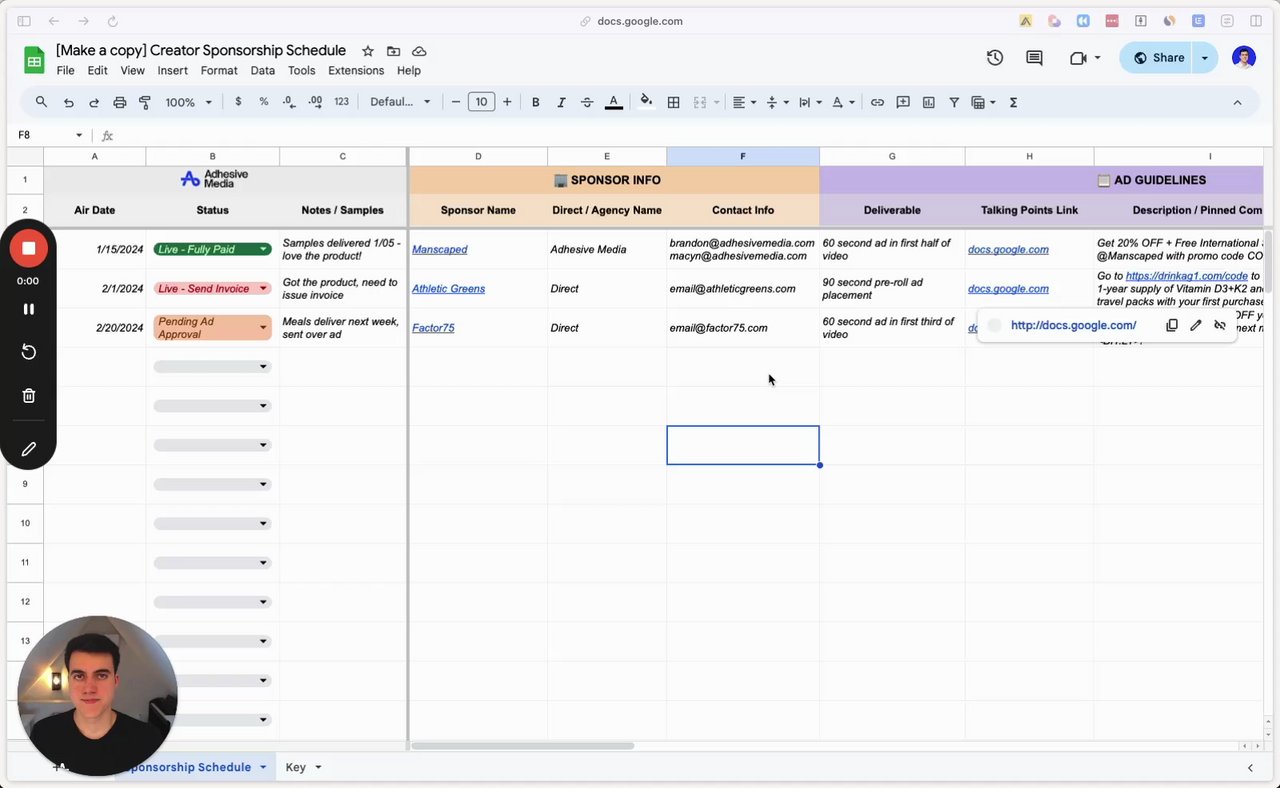View the cloud document status
Screen dimensions: 1280x788
(420, 51)
